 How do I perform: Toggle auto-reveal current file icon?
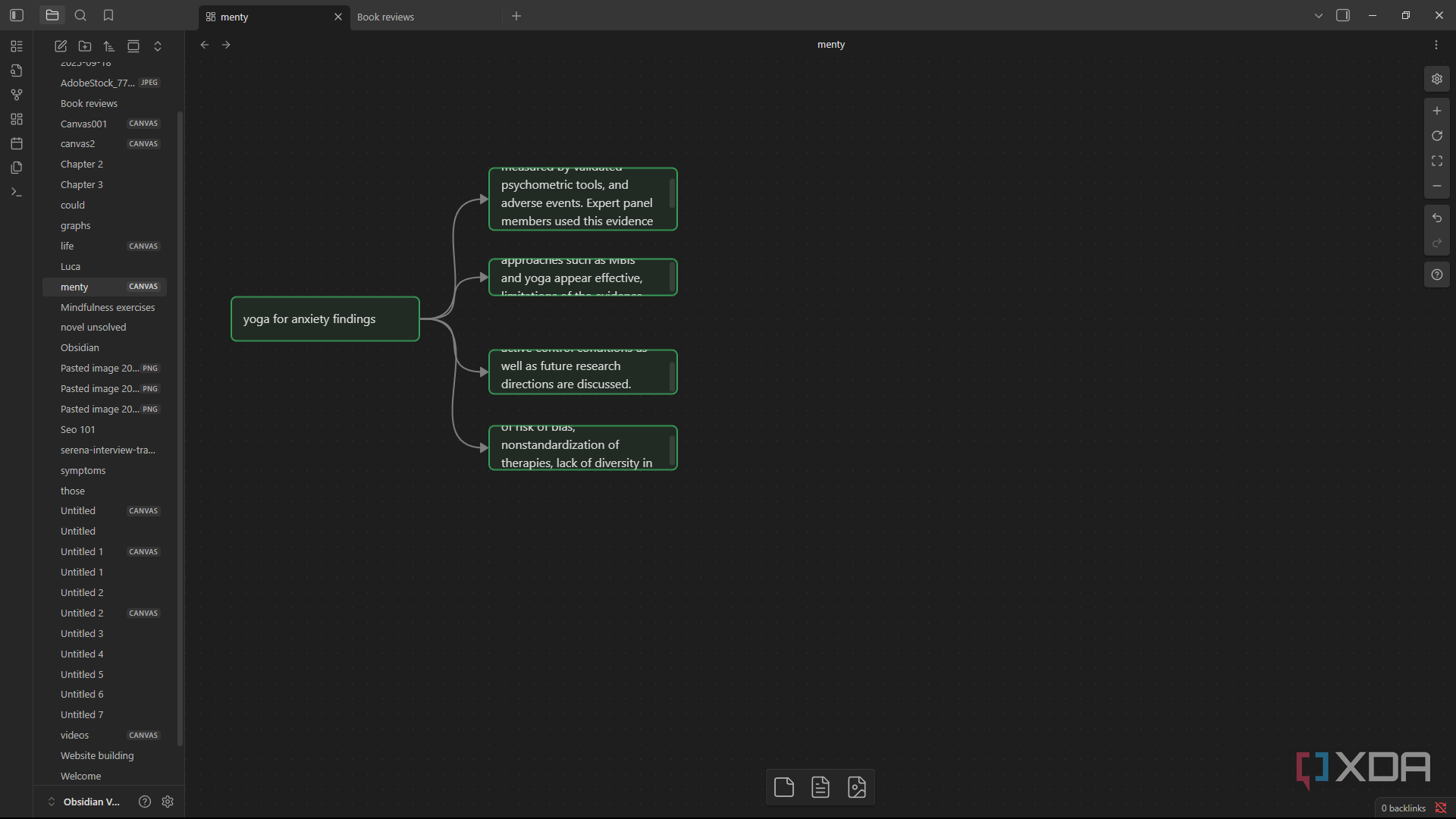click(133, 46)
